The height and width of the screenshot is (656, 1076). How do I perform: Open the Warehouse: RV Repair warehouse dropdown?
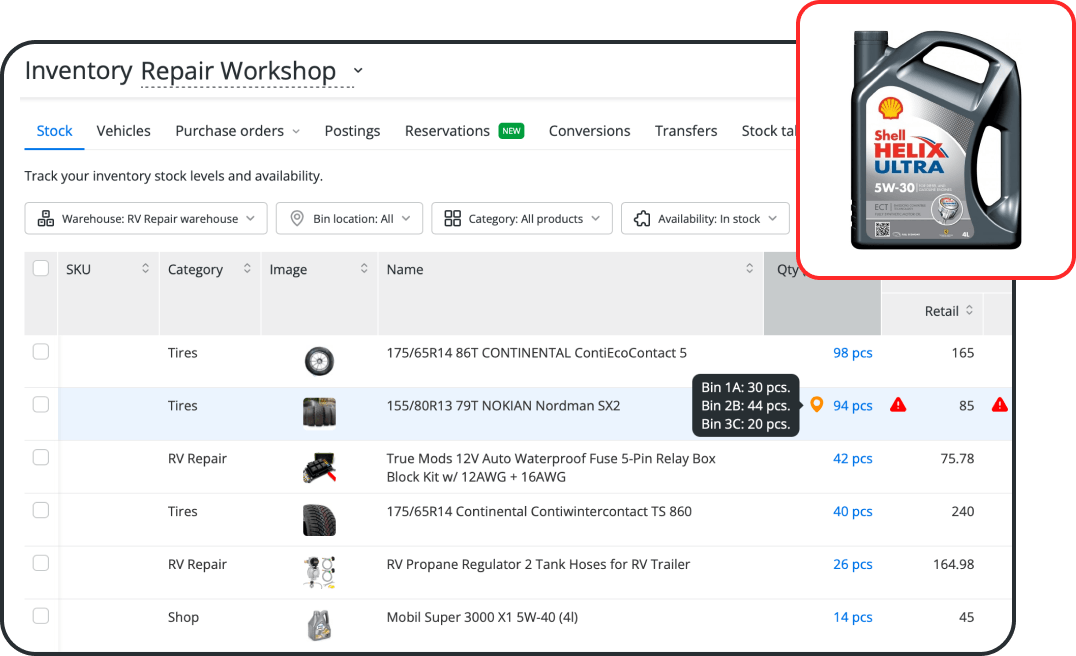146,219
